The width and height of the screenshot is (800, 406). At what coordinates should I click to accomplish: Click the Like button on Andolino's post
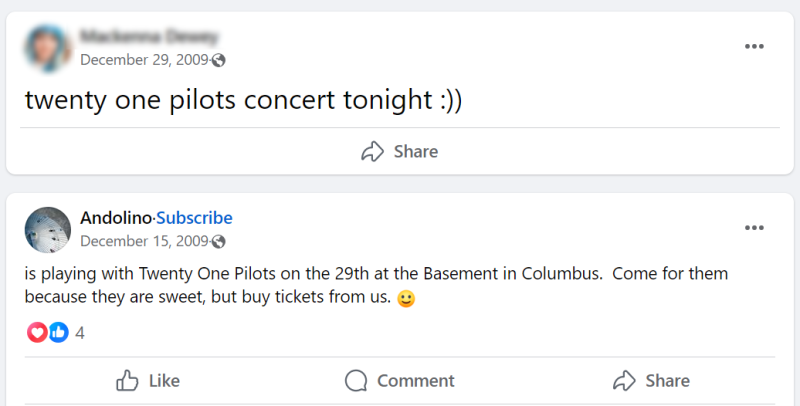click(147, 380)
